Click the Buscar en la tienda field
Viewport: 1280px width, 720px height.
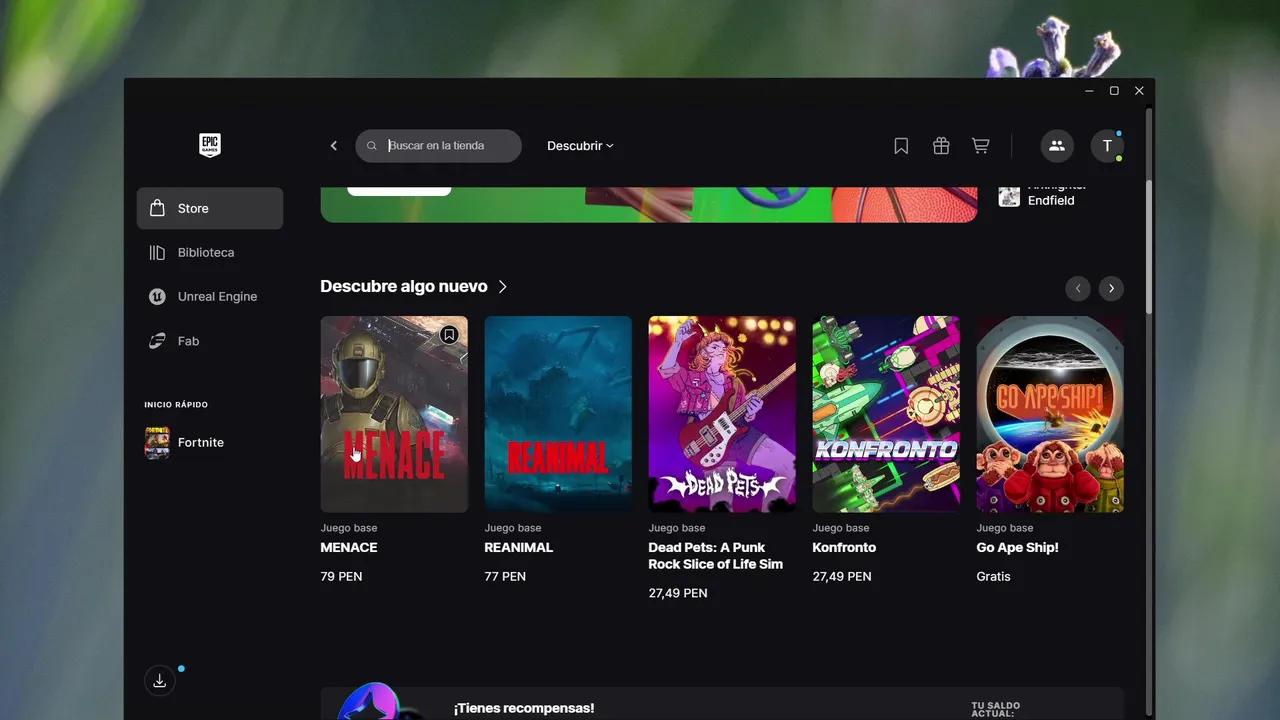pos(438,146)
